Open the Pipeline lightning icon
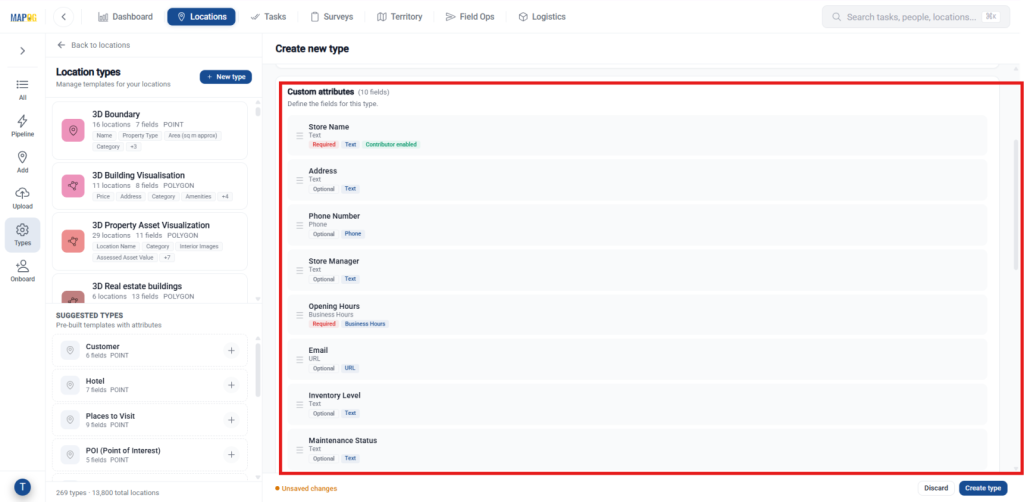Viewport: 1024px width, 502px height. [x=23, y=126]
